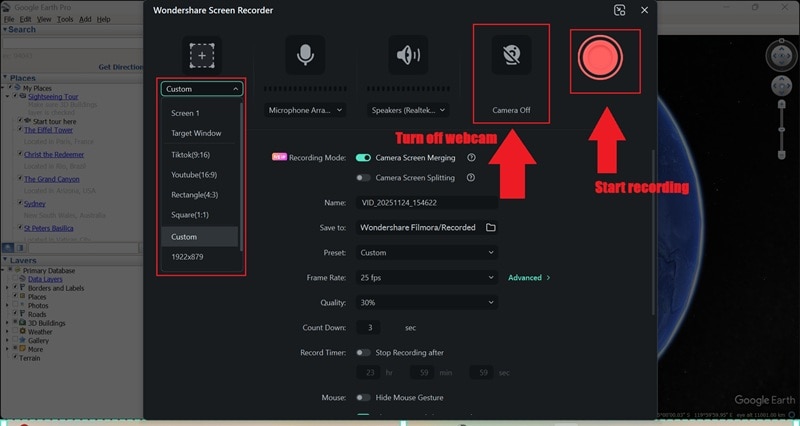Open the Advanced settings link
This screenshot has height=426, width=800.
(x=529, y=278)
